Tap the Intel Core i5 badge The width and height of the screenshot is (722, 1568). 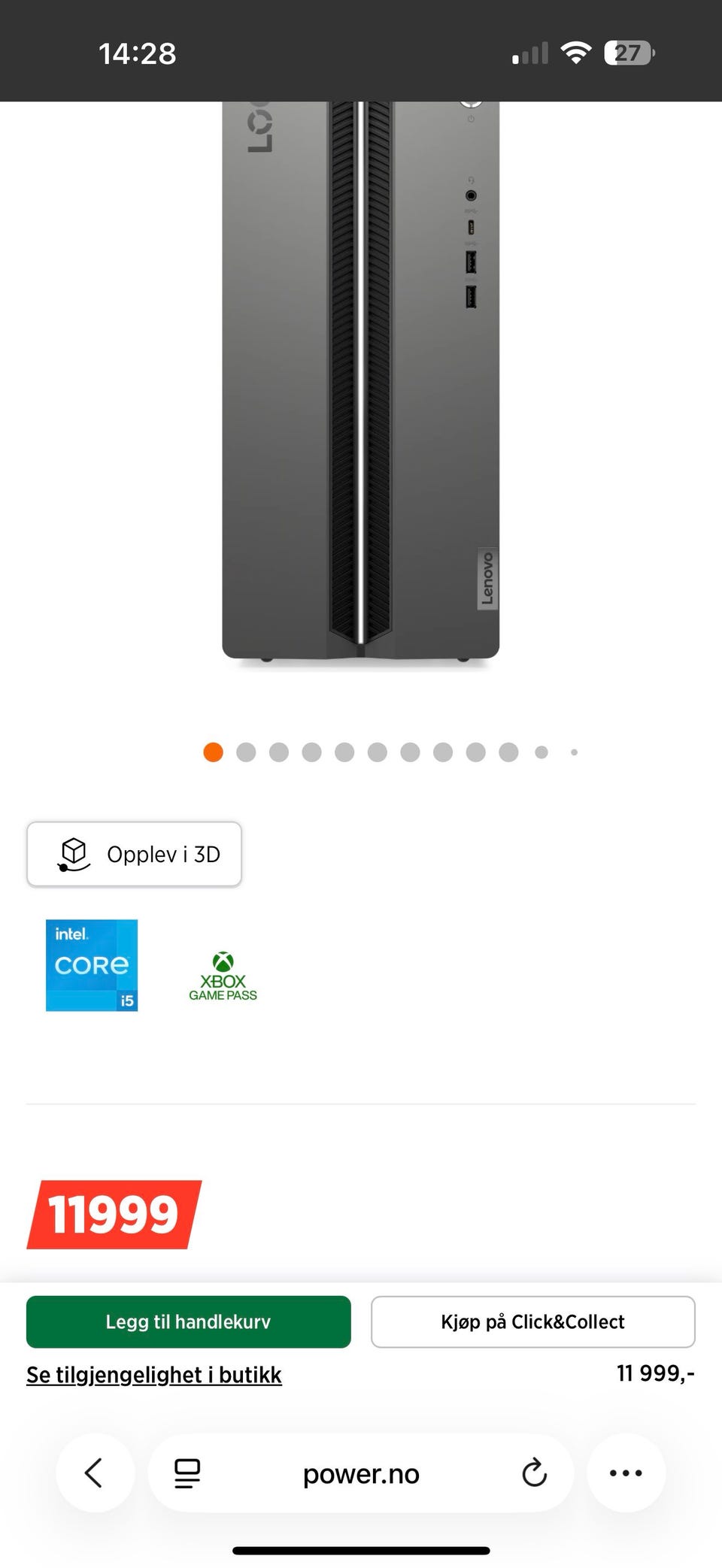pyautogui.click(x=92, y=965)
